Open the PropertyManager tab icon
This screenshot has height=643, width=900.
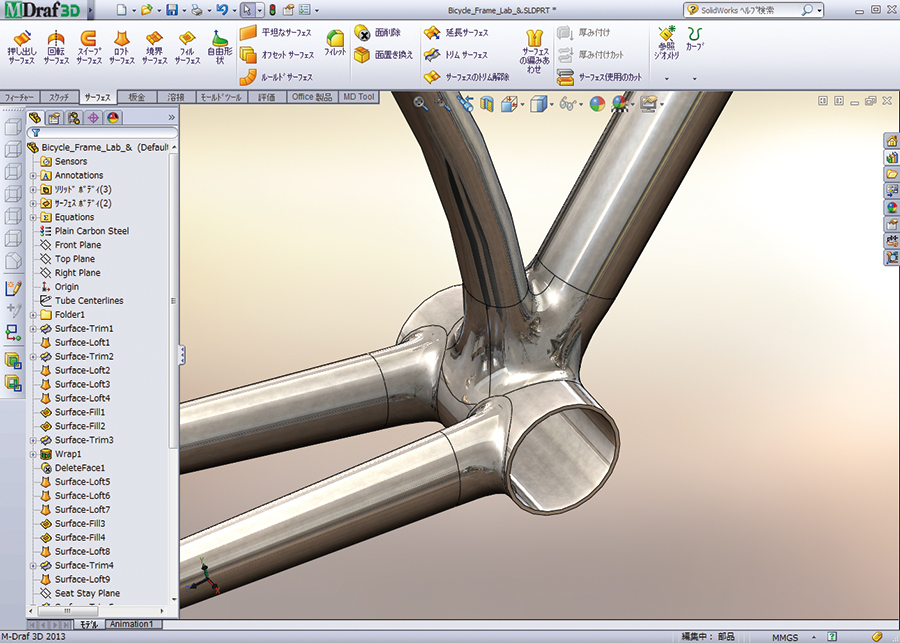(x=53, y=118)
